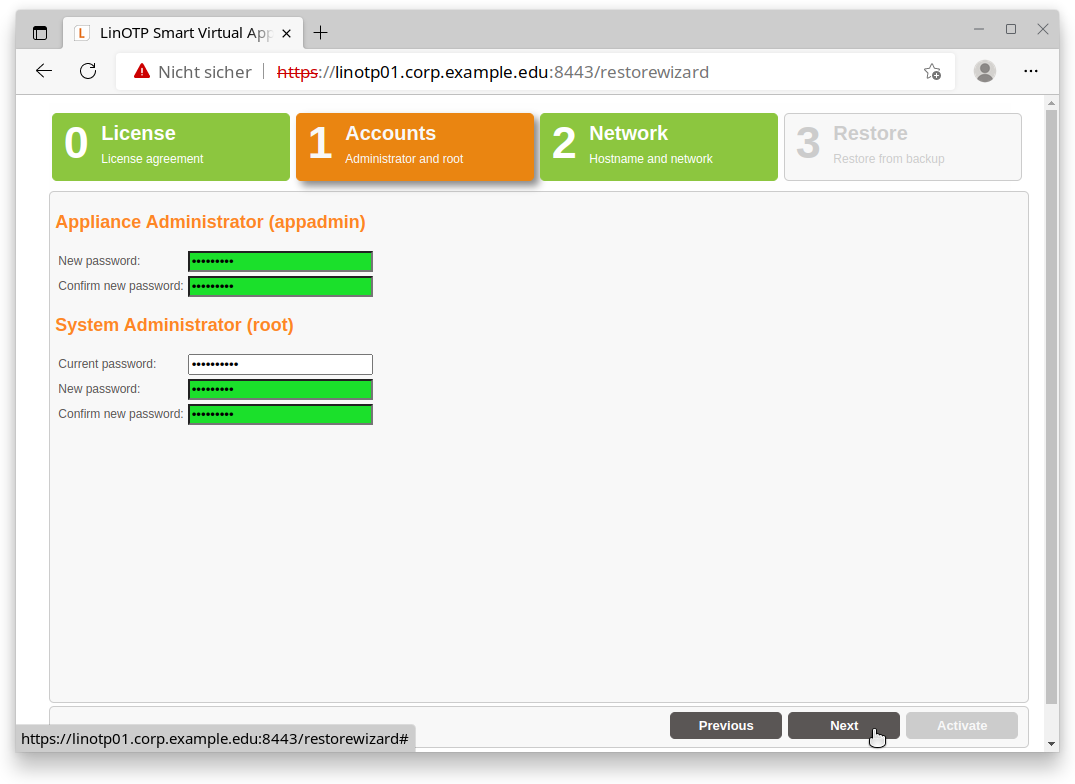Open a new tab with plus

coord(320,33)
